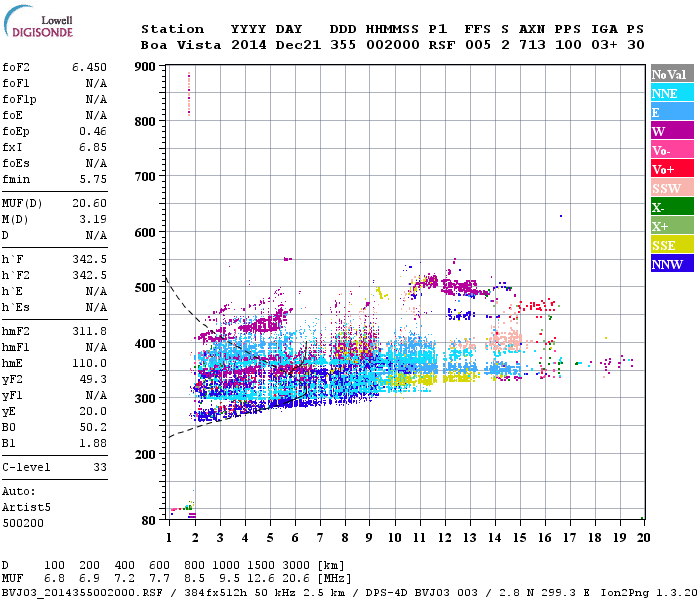Click the C-level value 33
The image size is (700, 600).
tap(100, 467)
